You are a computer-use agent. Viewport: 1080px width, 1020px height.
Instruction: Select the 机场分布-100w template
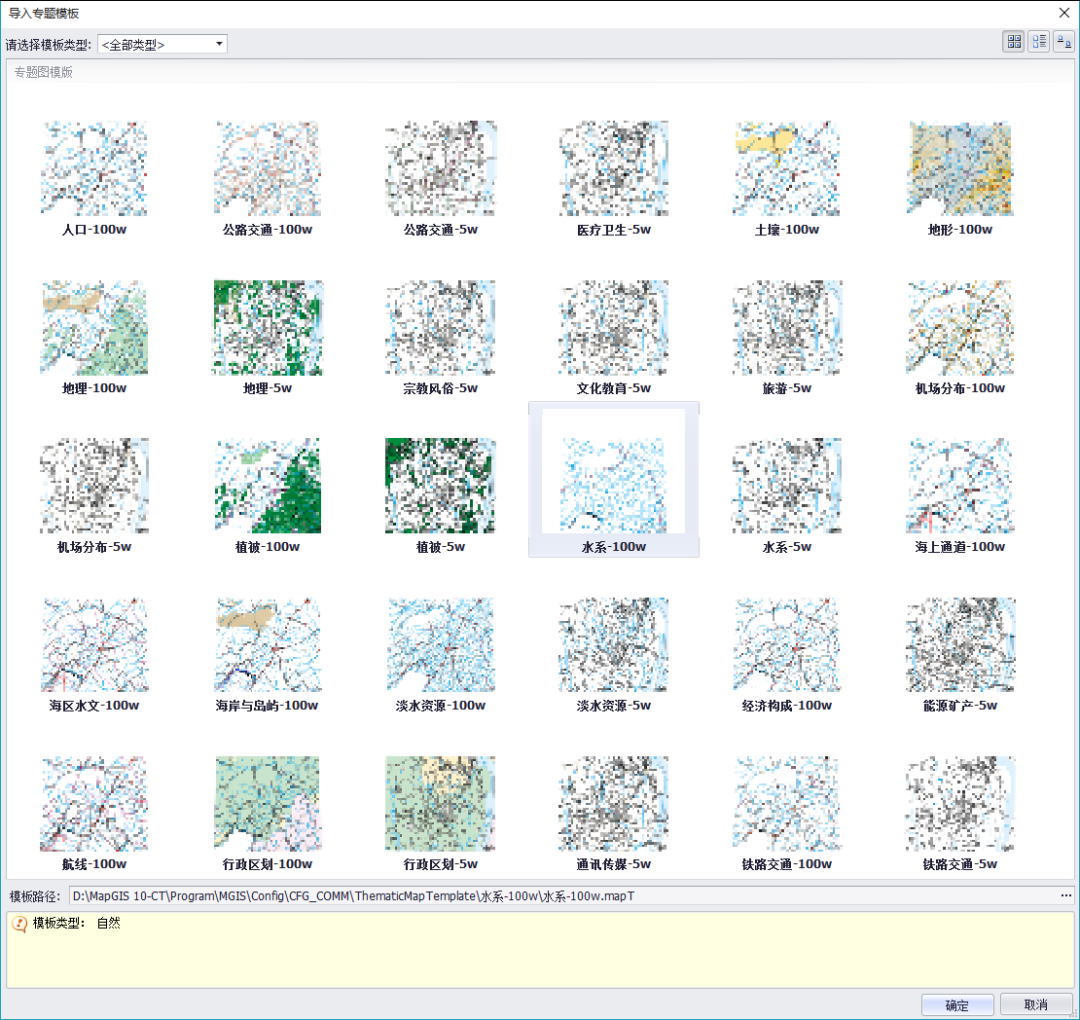pos(960,329)
